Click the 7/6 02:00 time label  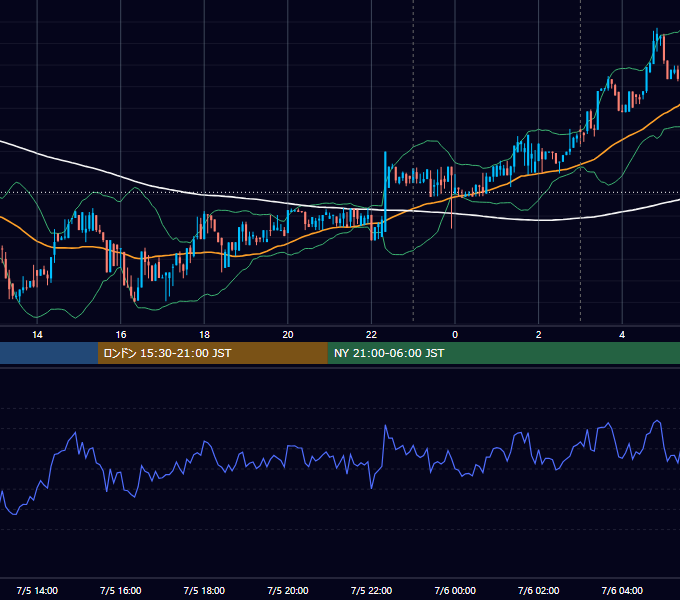click(539, 590)
